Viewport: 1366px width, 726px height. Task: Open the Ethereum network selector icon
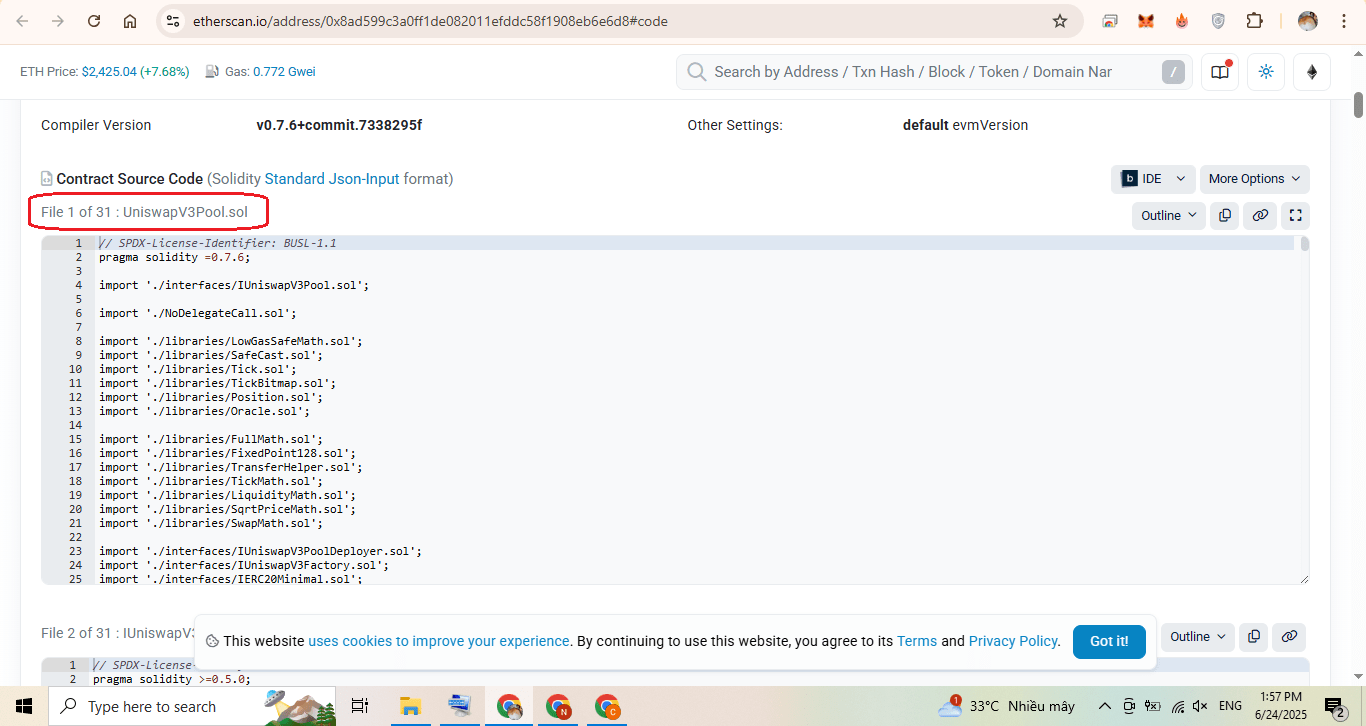pos(1312,72)
